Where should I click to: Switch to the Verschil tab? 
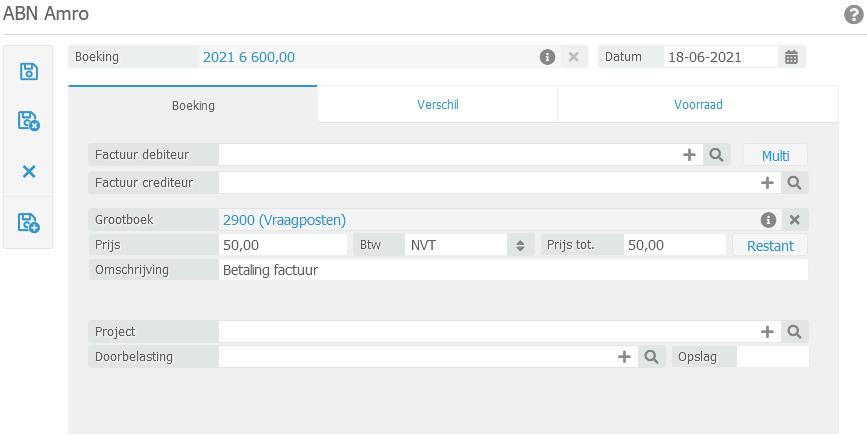click(x=437, y=104)
